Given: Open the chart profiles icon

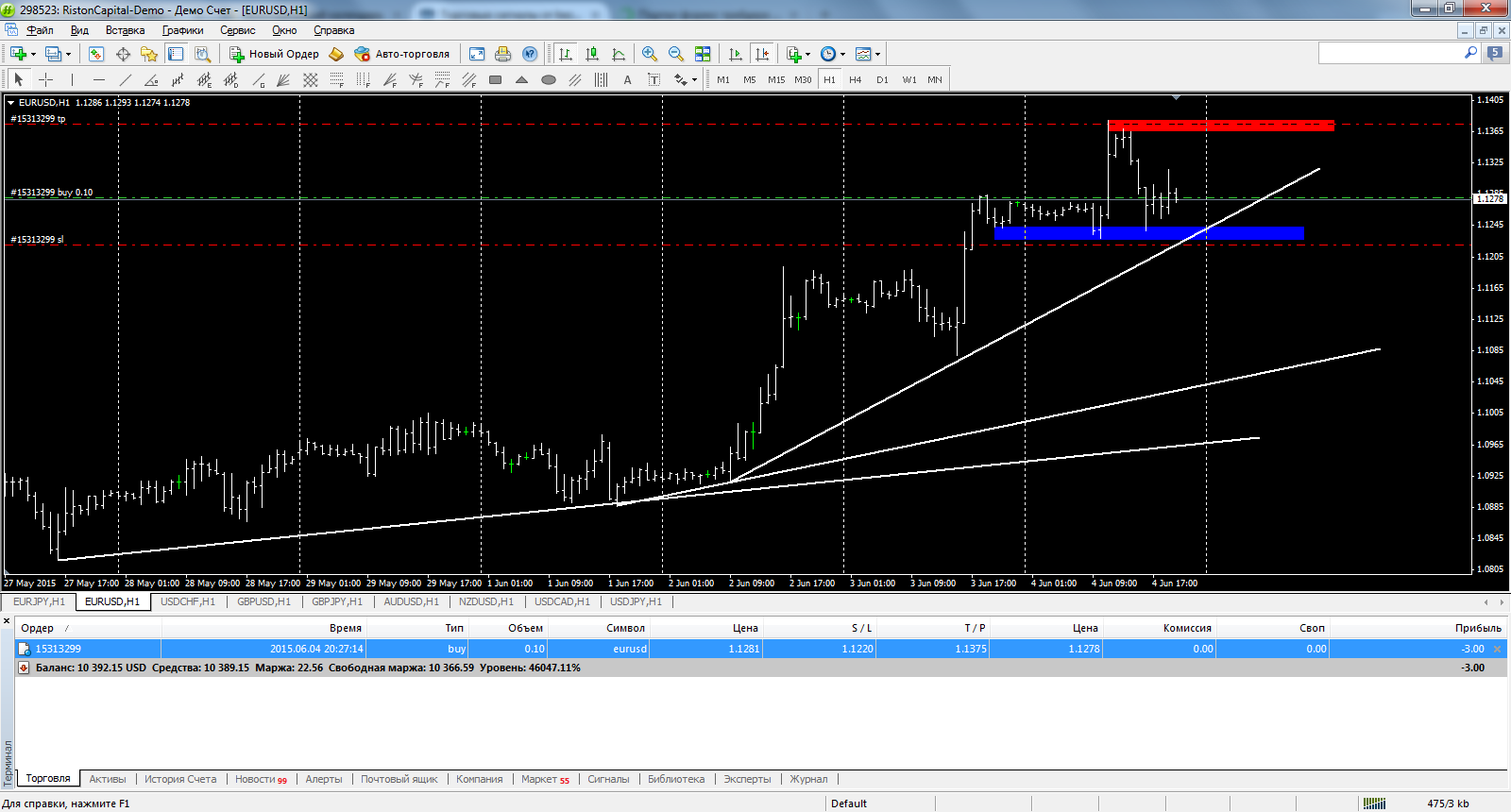Looking at the screenshot, I should [x=54, y=54].
